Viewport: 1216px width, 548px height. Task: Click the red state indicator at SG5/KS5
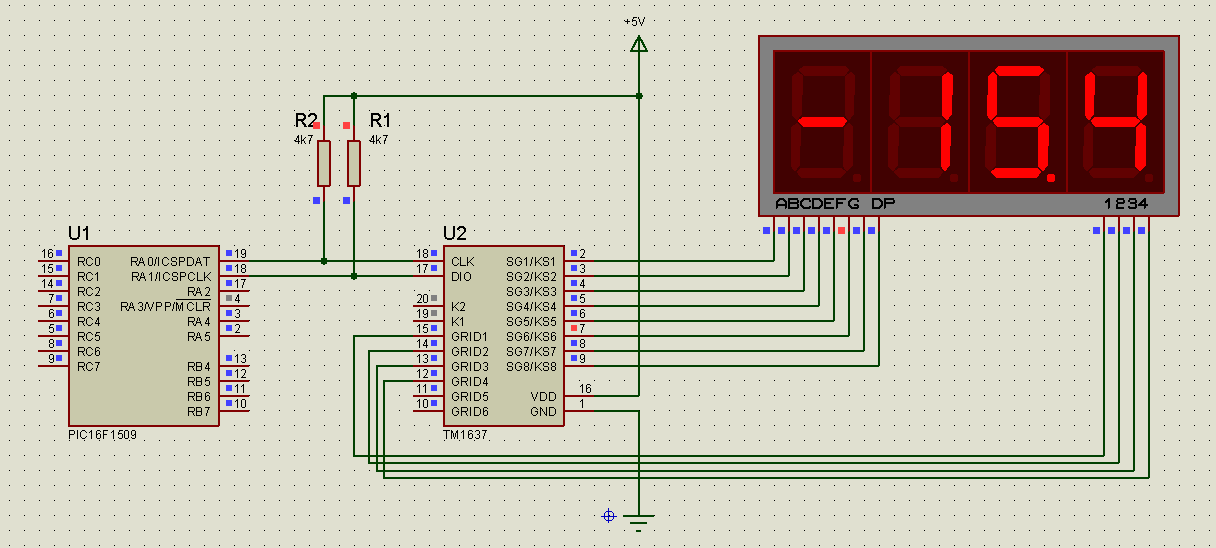(573, 328)
